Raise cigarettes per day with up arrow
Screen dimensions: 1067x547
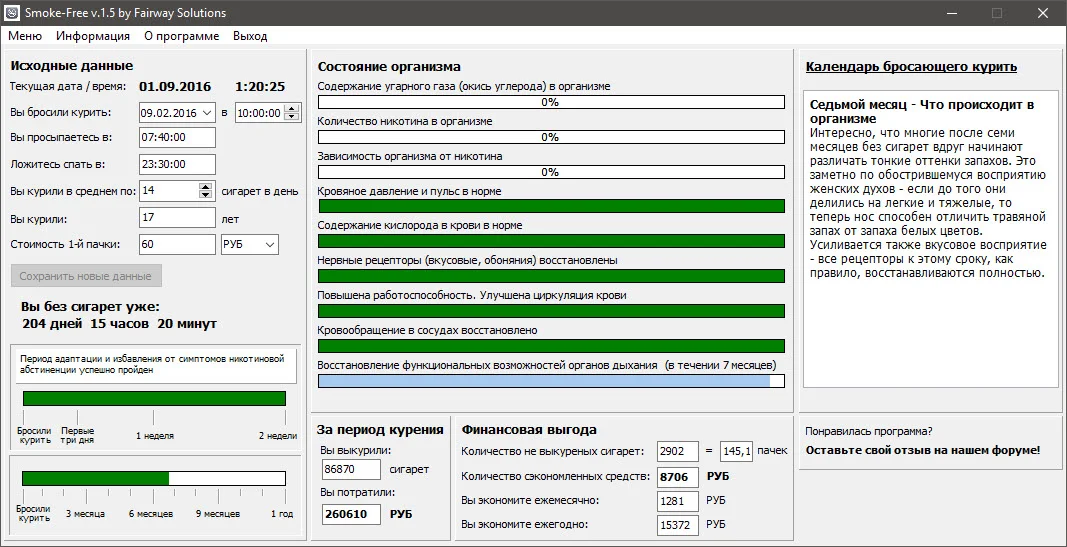tap(206, 186)
